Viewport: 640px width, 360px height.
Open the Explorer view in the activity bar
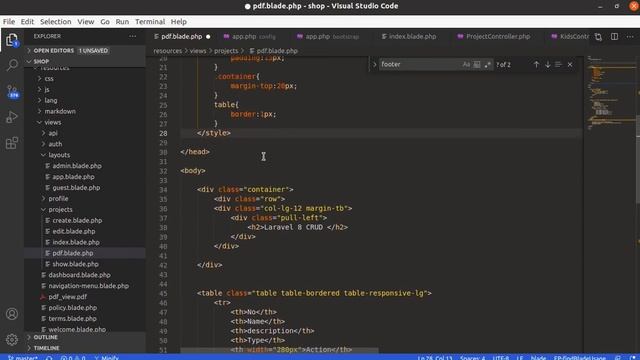click(x=12, y=40)
